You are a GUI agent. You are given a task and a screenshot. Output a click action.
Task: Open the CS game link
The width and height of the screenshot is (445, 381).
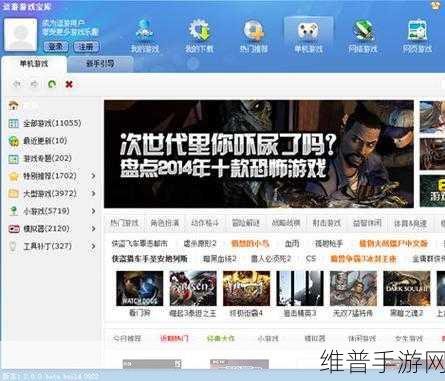[x=311, y=259]
